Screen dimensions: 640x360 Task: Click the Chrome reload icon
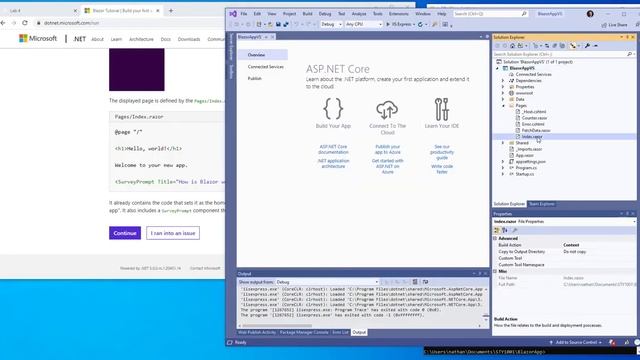(x=25, y=23)
